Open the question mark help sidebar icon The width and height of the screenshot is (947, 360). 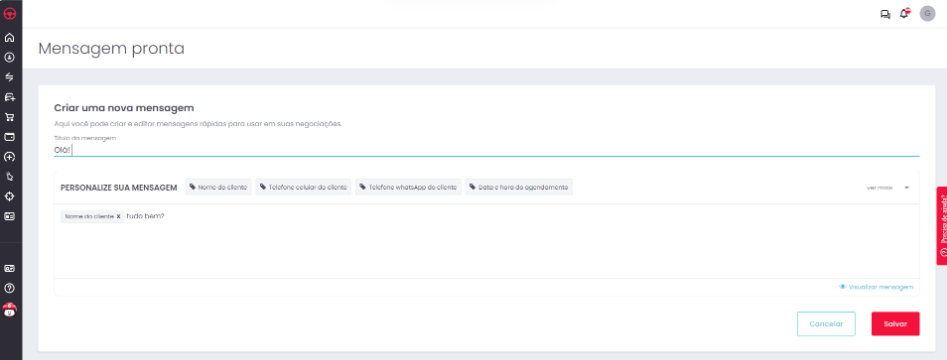(10, 288)
